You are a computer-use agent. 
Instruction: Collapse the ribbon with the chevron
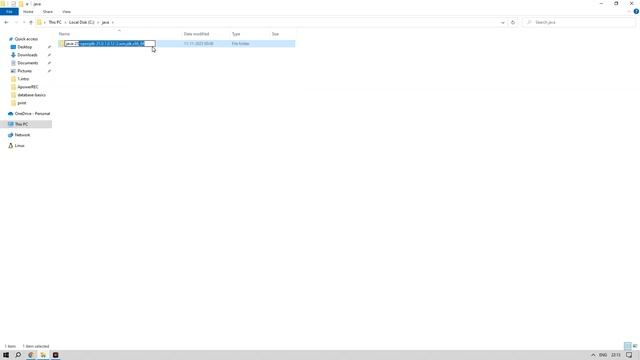pos(629,11)
